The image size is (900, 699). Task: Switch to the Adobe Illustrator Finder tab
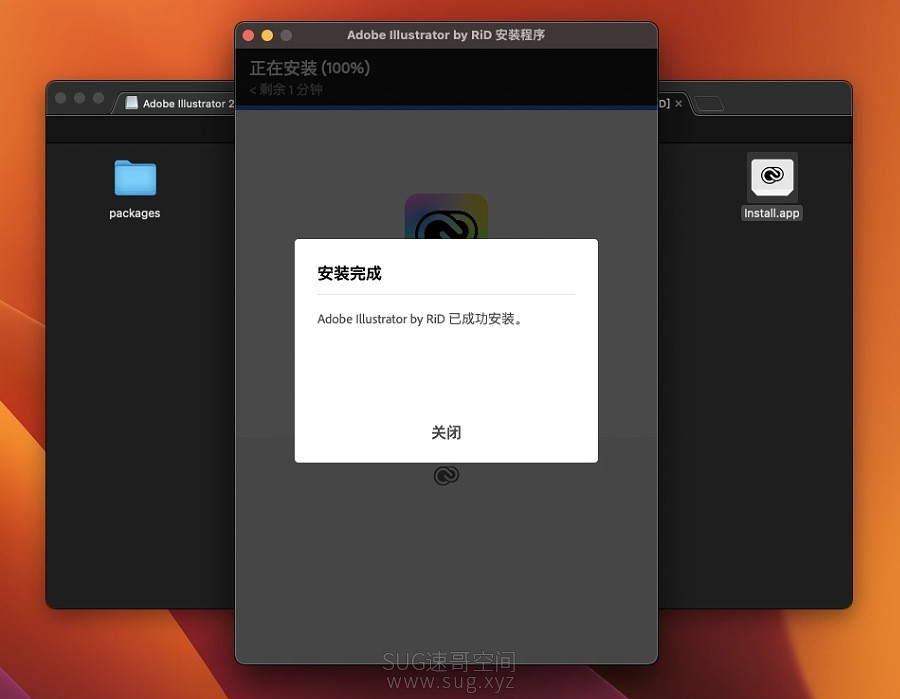click(178, 103)
